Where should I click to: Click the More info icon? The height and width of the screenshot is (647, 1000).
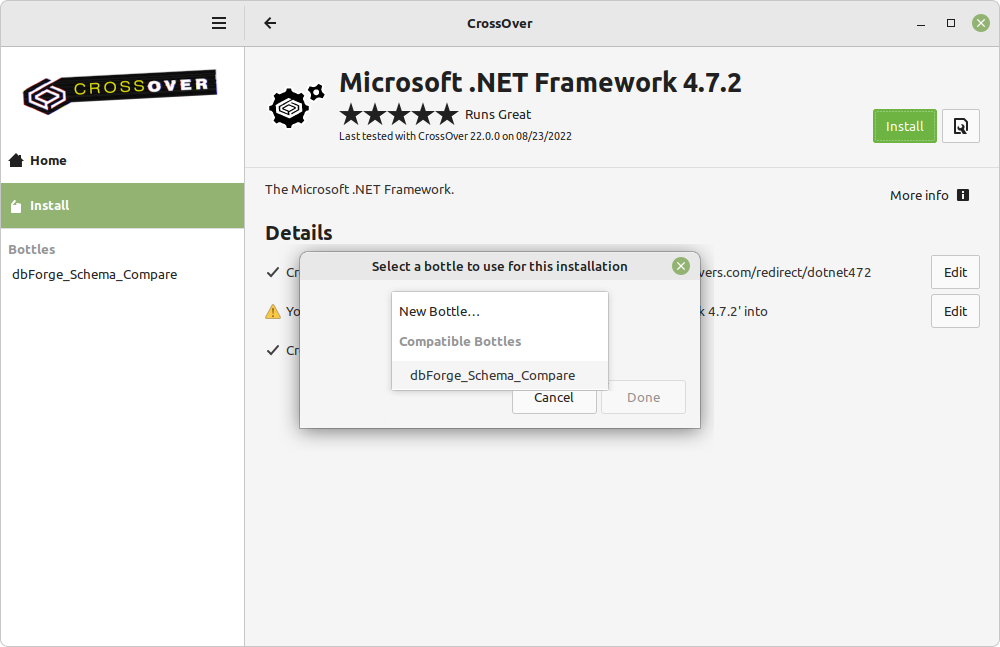tap(963, 195)
